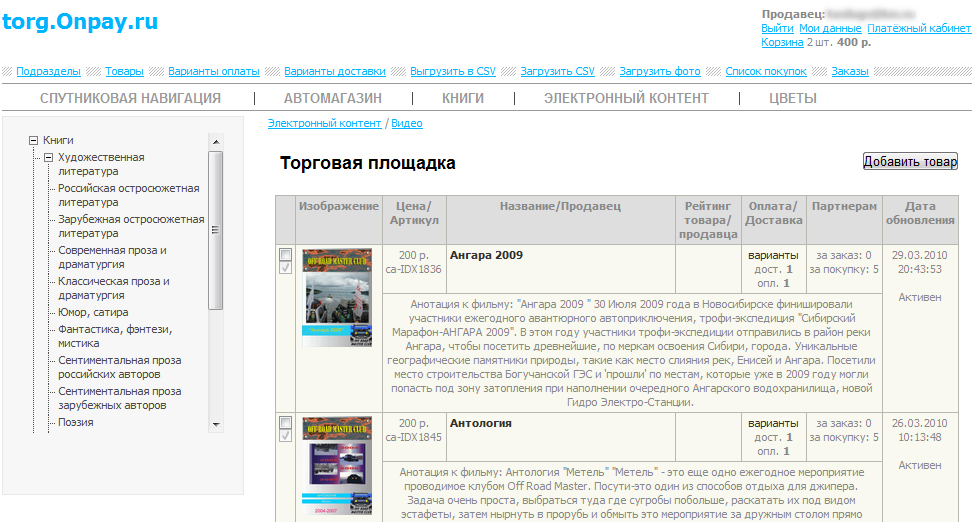Click the sidebar scrollbar up arrow

215,141
